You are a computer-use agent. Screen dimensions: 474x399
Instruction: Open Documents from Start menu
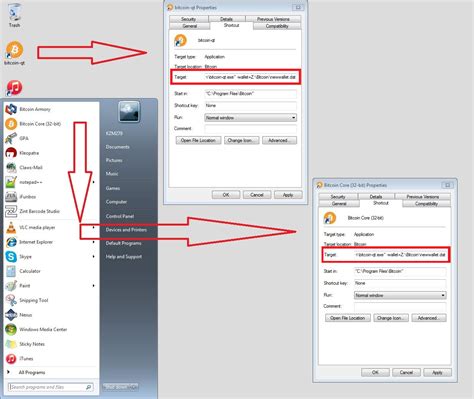117,147
